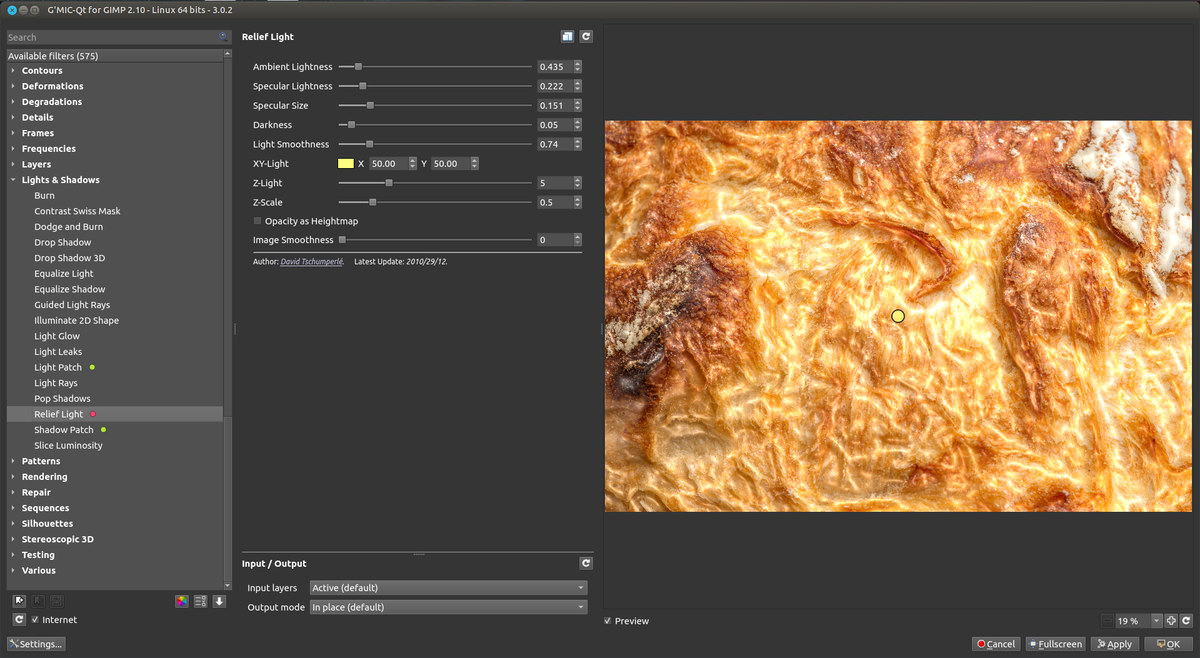Select the Light Glow filter
The image size is (1200, 658).
pyautogui.click(x=57, y=336)
